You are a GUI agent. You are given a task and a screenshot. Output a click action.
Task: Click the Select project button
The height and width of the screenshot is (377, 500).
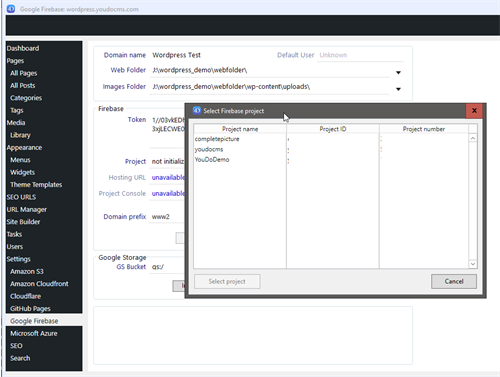227,281
